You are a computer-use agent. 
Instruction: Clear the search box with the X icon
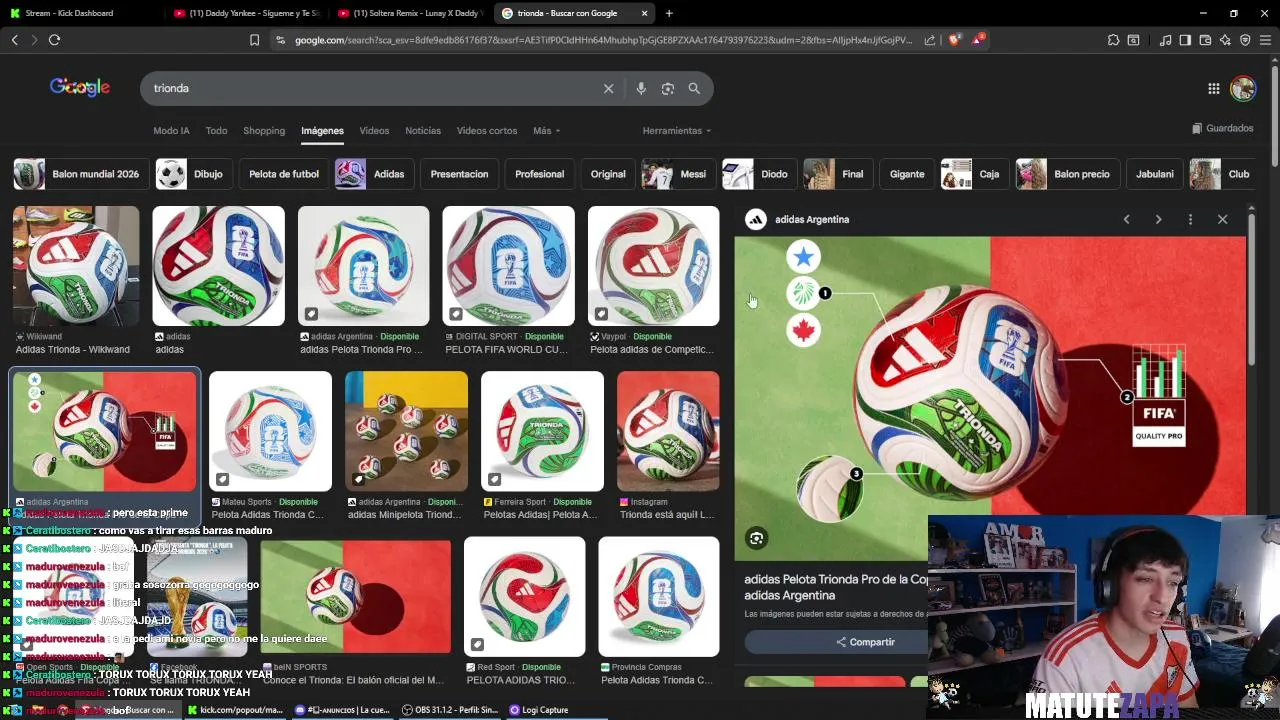pos(608,88)
